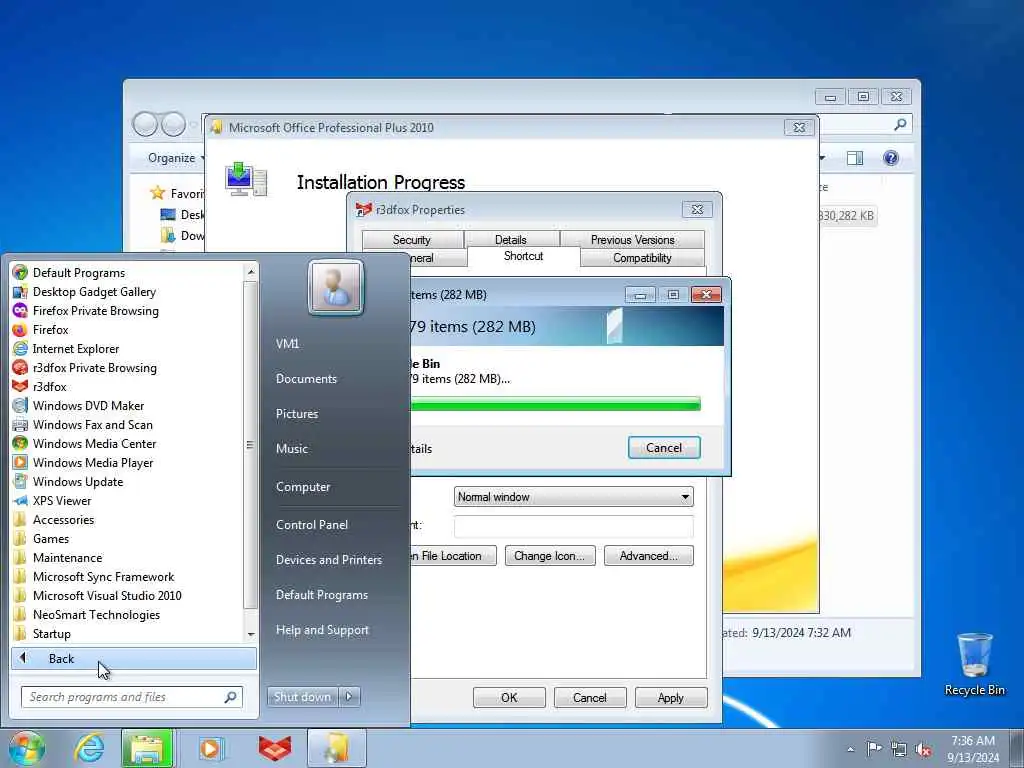This screenshot has height=768, width=1024.
Task: Click the Advanced button
Action: (x=648, y=556)
